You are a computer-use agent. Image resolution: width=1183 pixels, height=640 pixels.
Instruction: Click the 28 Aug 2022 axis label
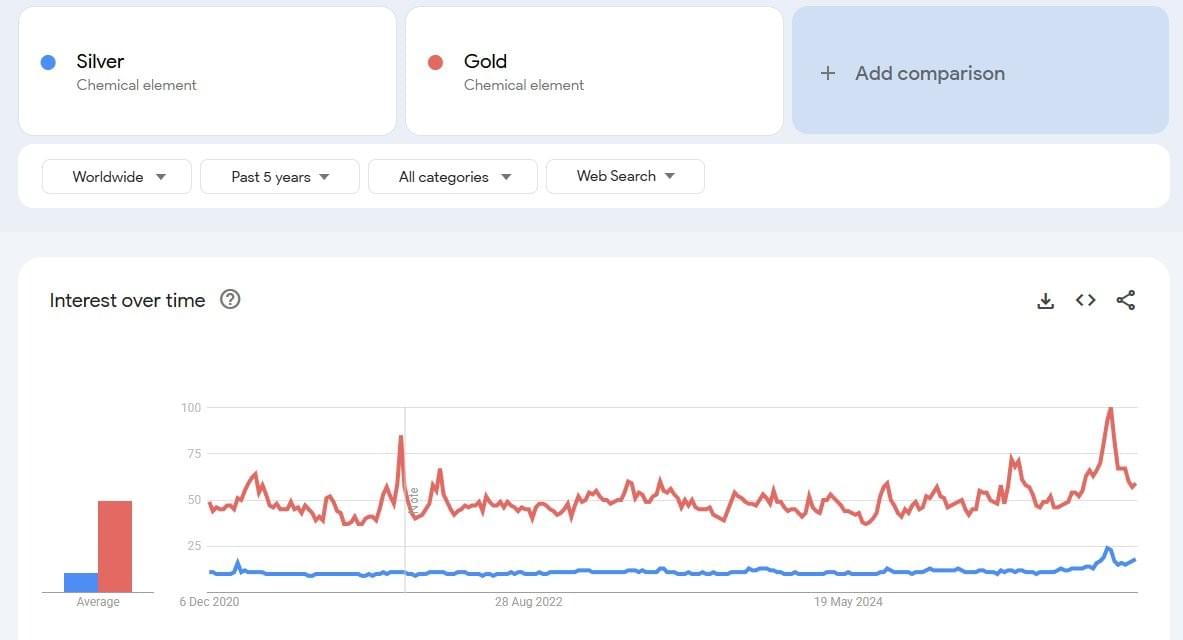click(x=529, y=602)
